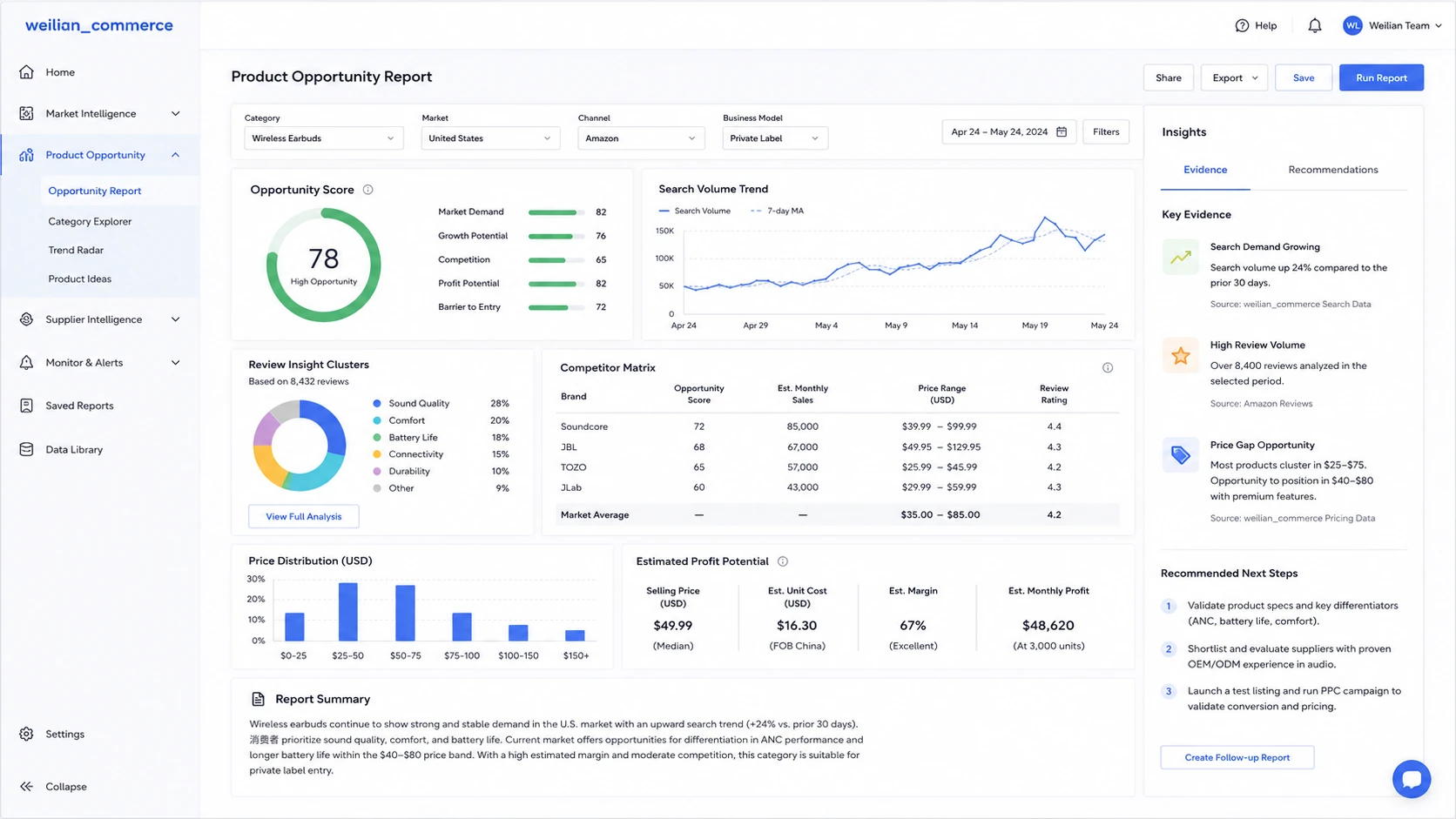Click the Filters button
1456x819 pixels.
coord(1106,132)
